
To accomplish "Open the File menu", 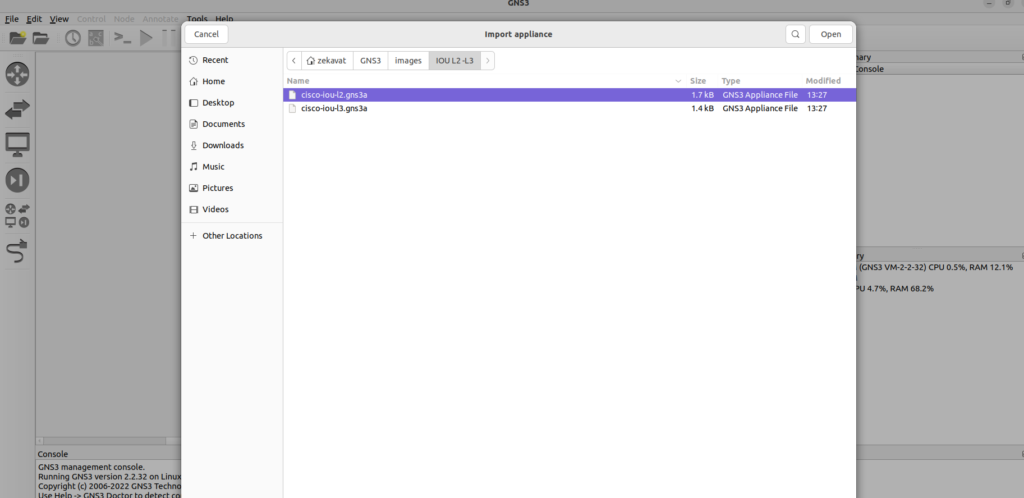I will (x=12, y=19).
